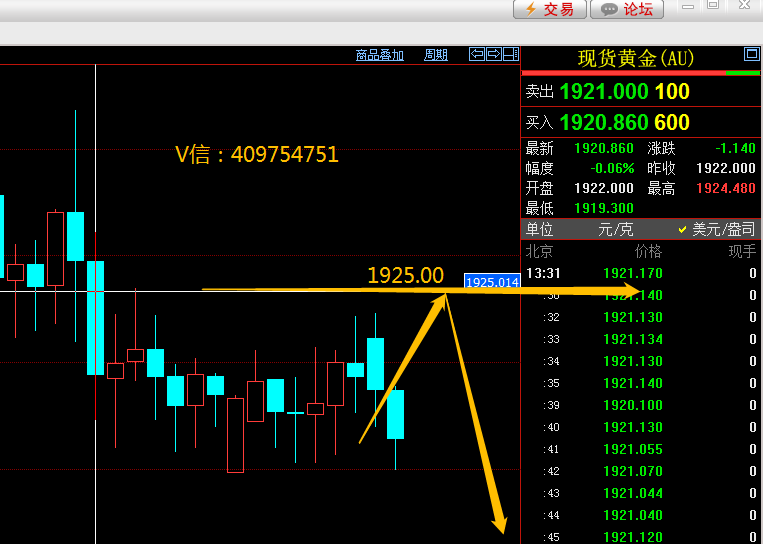The width and height of the screenshot is (763, 544).
Task: Click the 幅度 value -0.06%
Action: pos(612,168)
